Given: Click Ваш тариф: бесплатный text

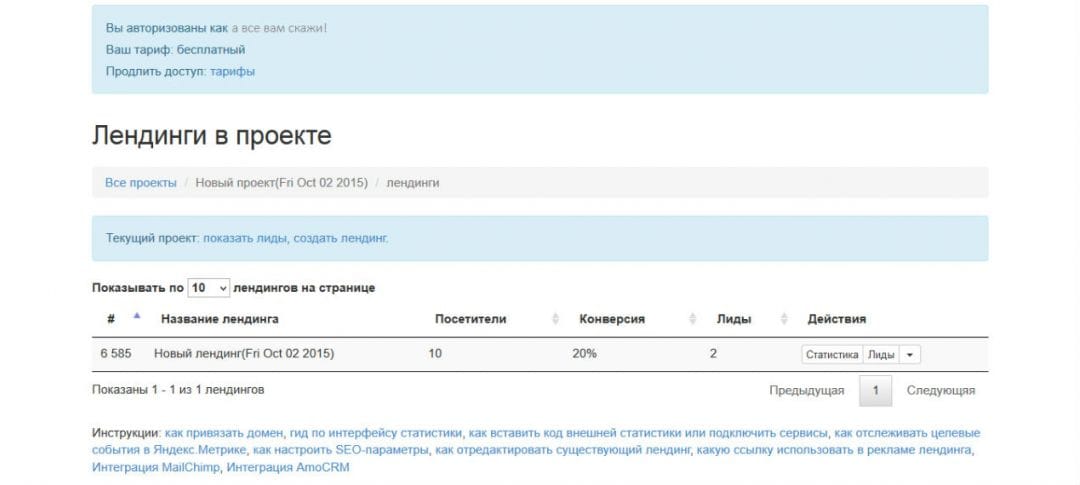Looking at the screenshot, I should [x=175, y=50].
